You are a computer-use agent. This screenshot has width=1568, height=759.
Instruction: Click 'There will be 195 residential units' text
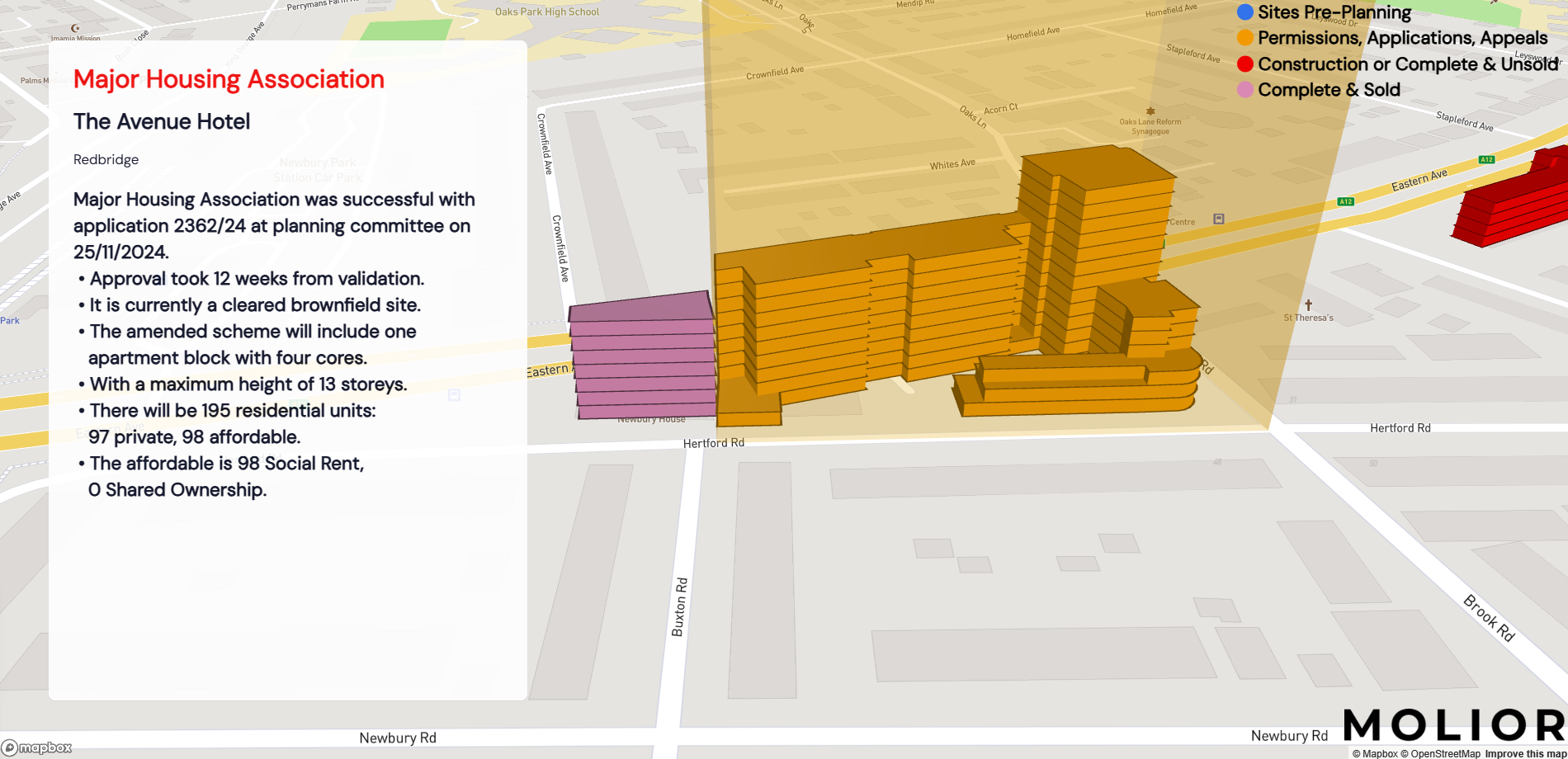pyautogui.click(x=233, y=411)
